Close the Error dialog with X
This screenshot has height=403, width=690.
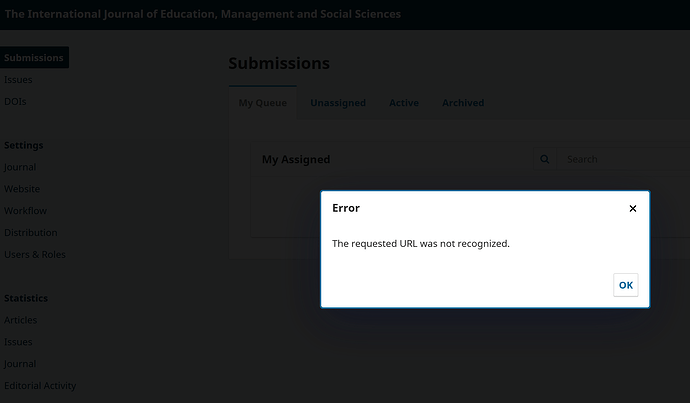(632, 209)
